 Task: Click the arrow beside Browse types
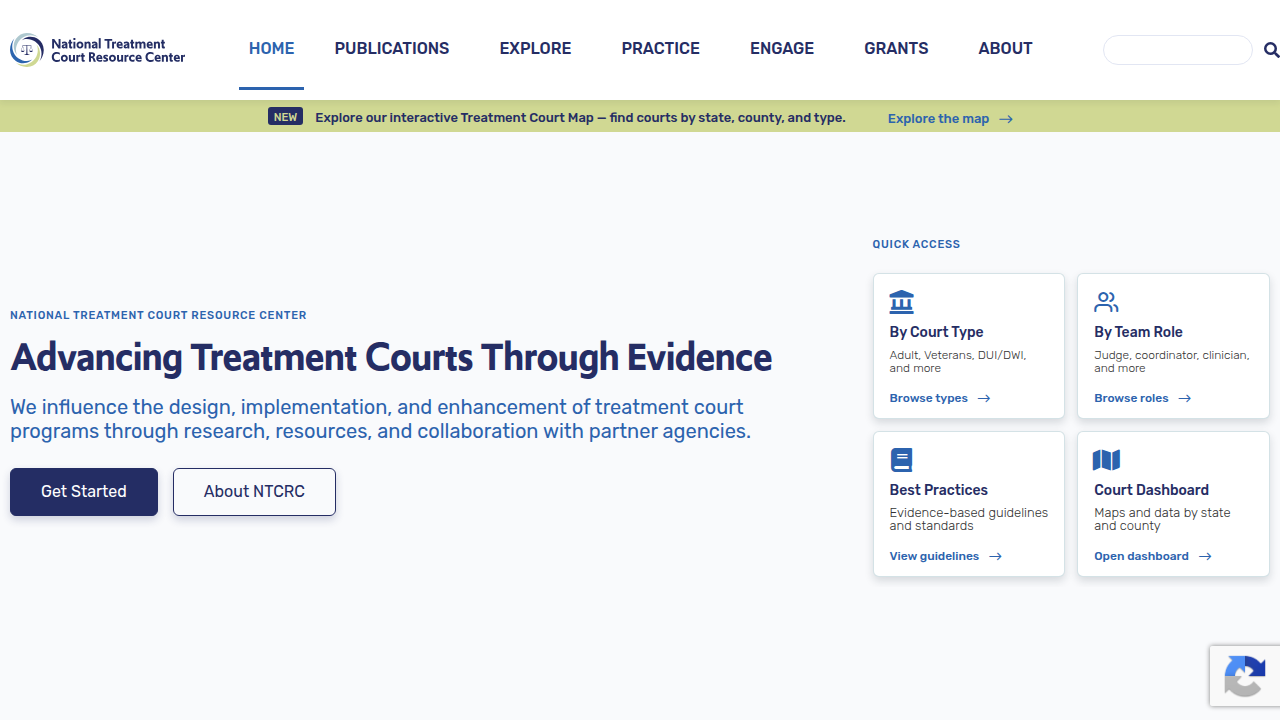pyautogui.click(x=984, y=398)
